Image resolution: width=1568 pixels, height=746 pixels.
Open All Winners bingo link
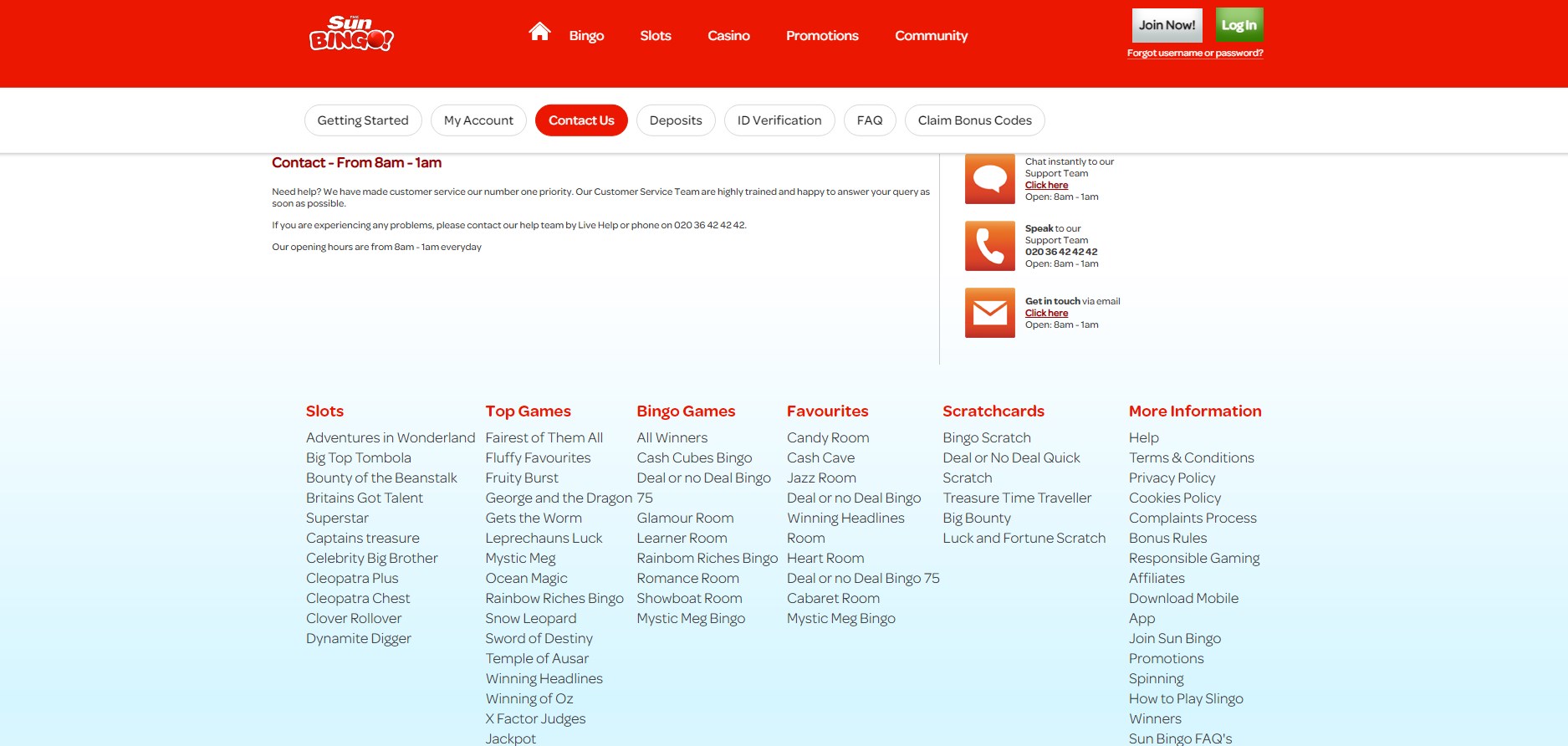point(672,437)
